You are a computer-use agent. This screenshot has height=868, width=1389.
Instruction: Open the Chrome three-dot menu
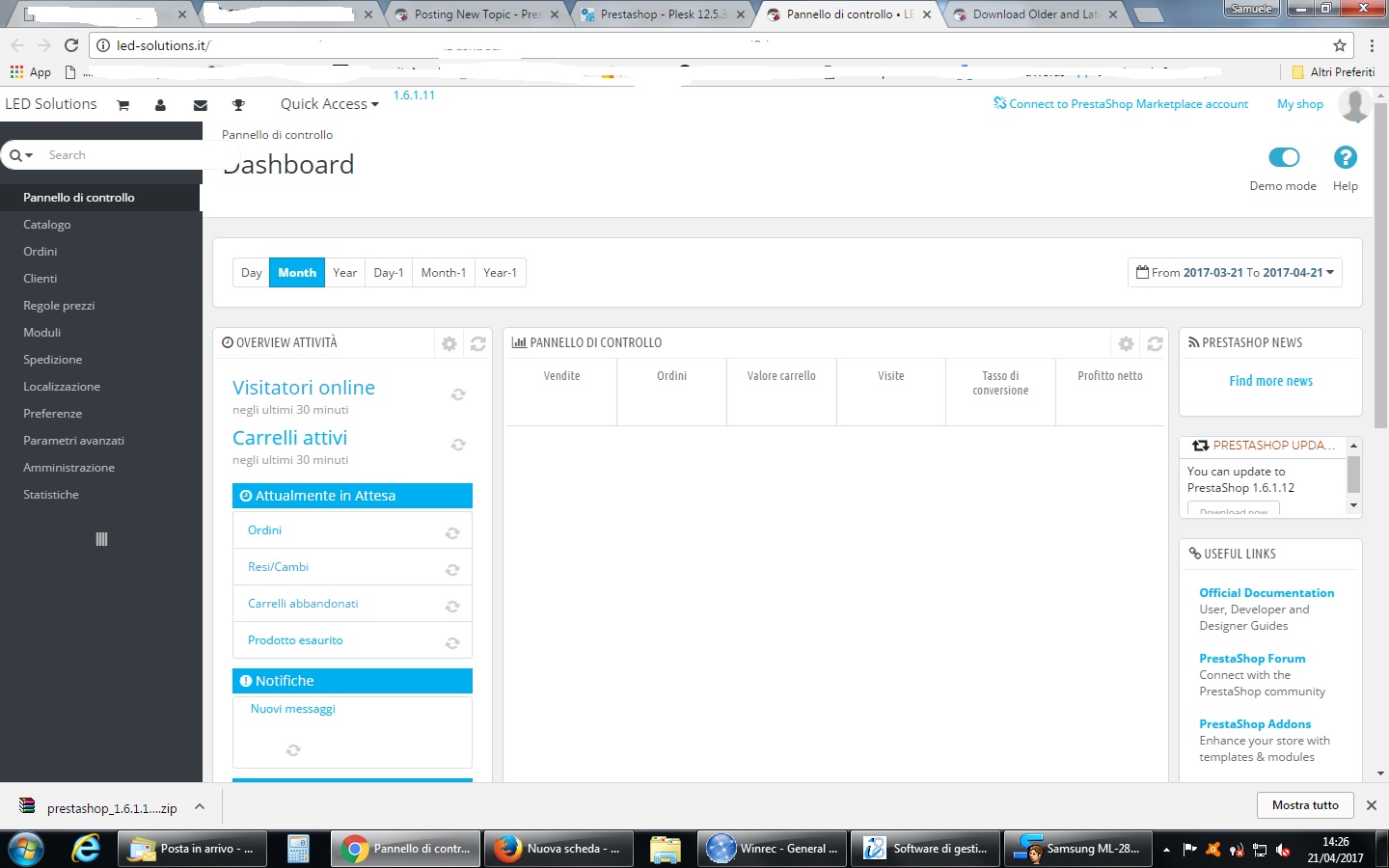1372,45
